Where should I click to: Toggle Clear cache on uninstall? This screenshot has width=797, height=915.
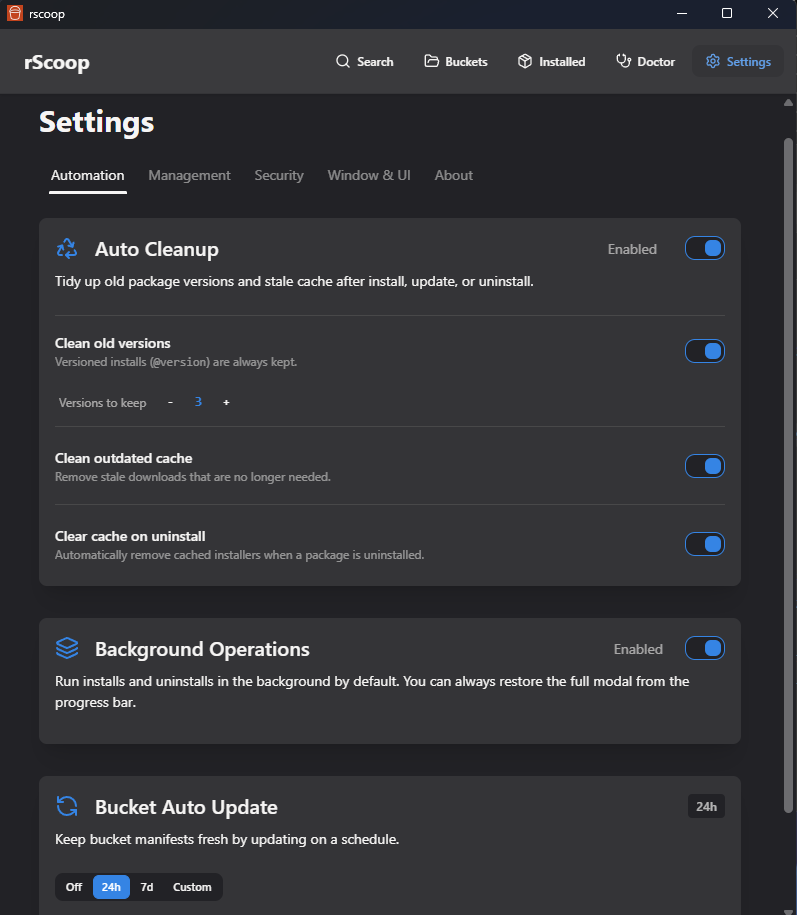705,544
